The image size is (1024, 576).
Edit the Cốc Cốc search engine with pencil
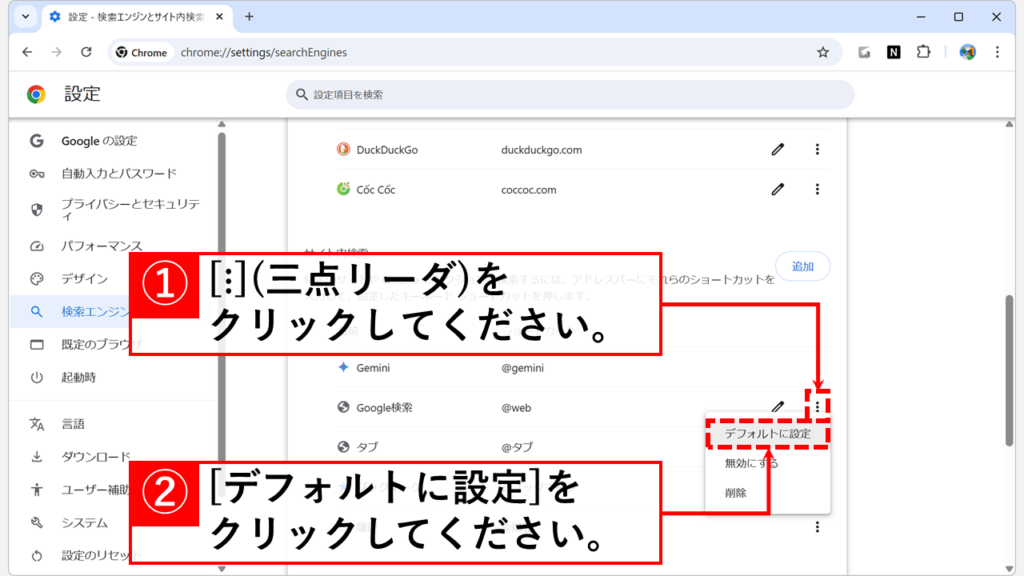pyautogui.click(x=777, y=189)
